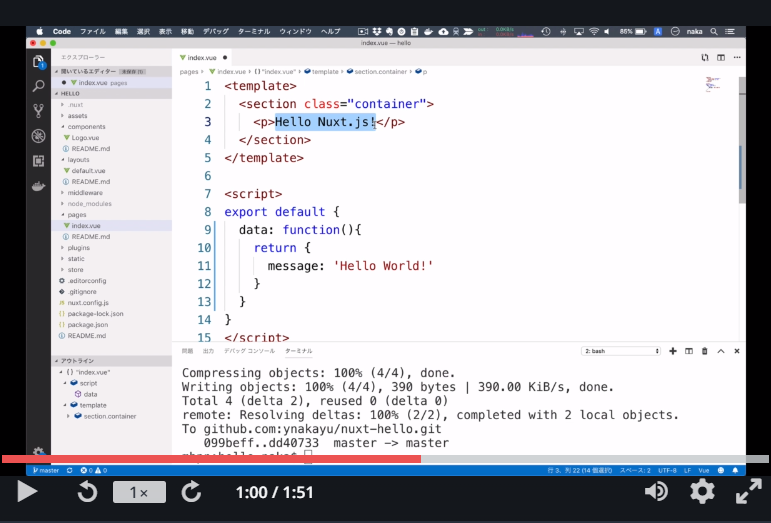Play the video
This screenshot has height=523, width=771.
tap(27, 491)
